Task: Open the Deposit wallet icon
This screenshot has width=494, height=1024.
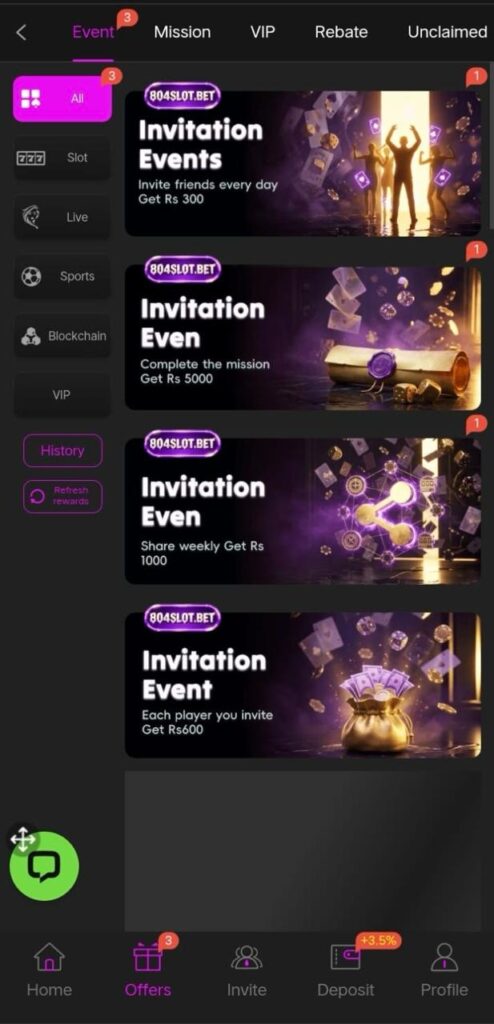Action: 346,957
